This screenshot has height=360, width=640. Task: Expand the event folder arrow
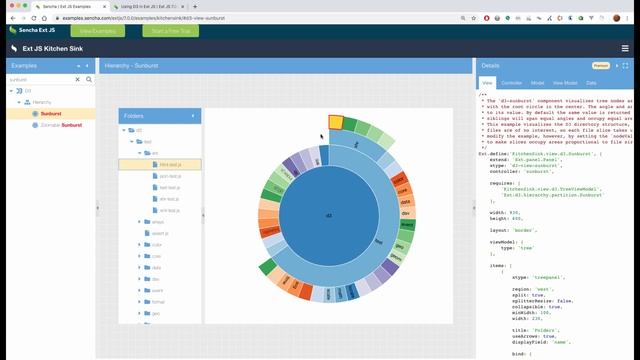point(140,290)
